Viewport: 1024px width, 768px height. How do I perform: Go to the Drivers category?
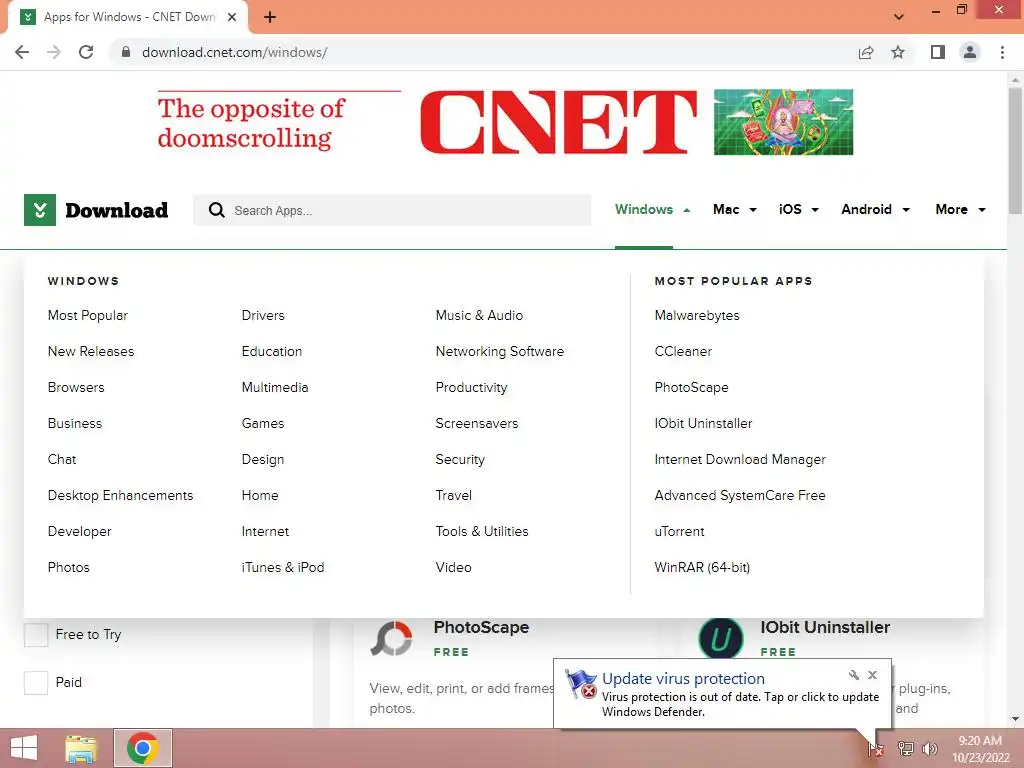click(x=263, y=315)
